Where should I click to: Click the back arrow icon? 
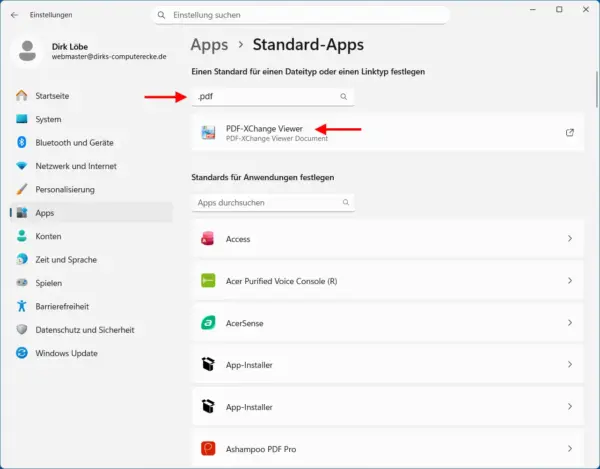(15, 15)
